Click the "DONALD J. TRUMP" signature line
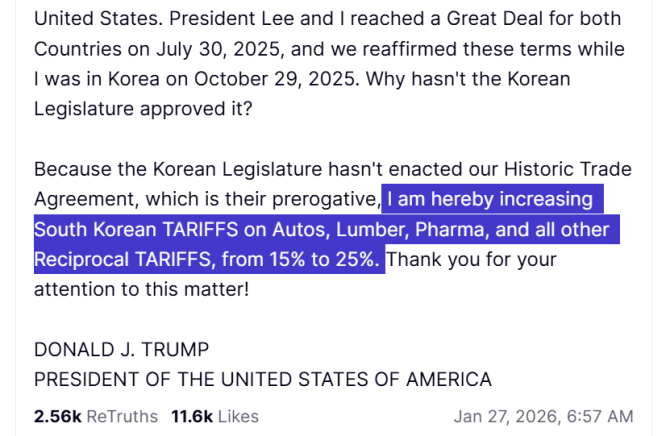670x436 pixels. 122,350
